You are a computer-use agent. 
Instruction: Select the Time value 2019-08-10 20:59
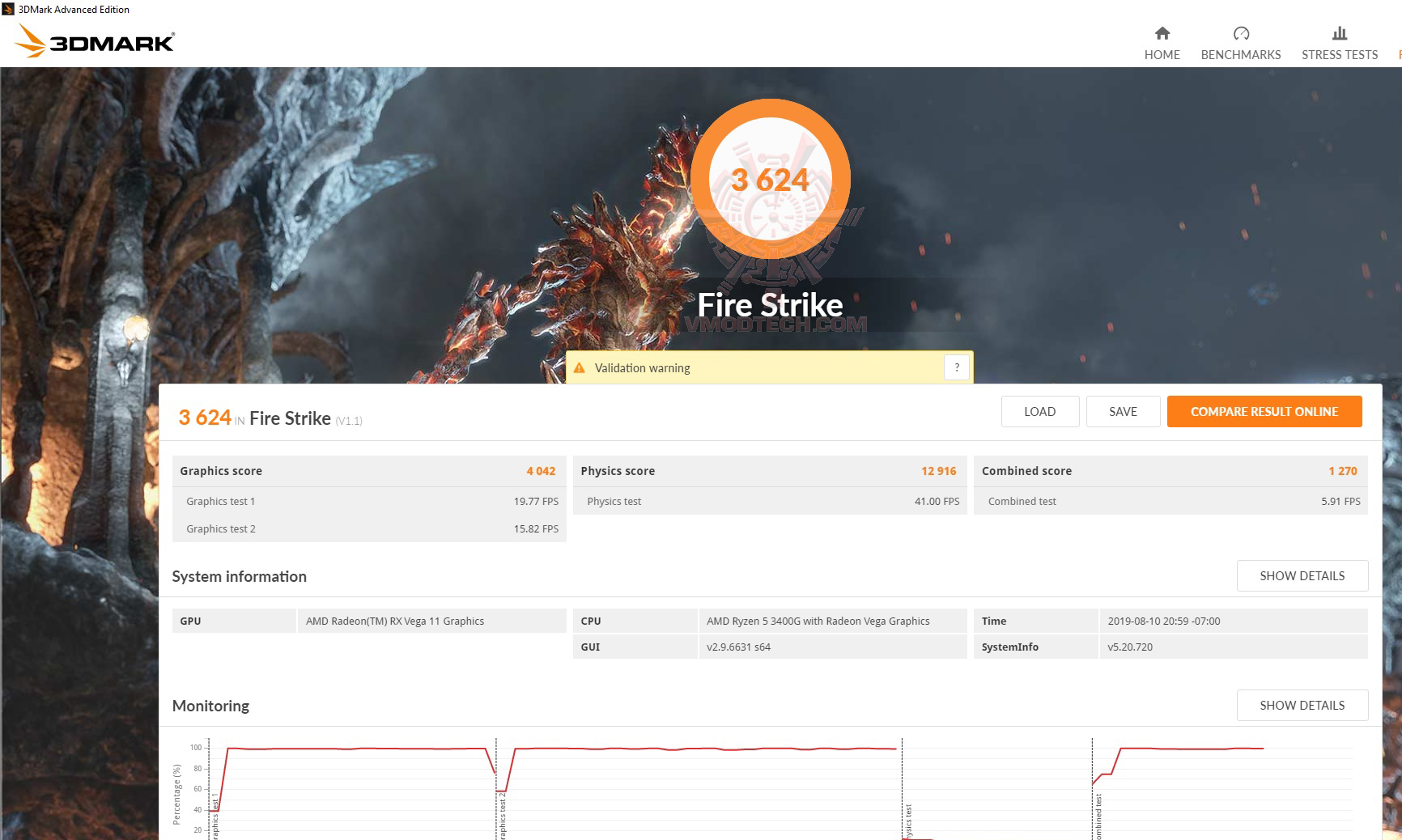(x=1164, y=622)
